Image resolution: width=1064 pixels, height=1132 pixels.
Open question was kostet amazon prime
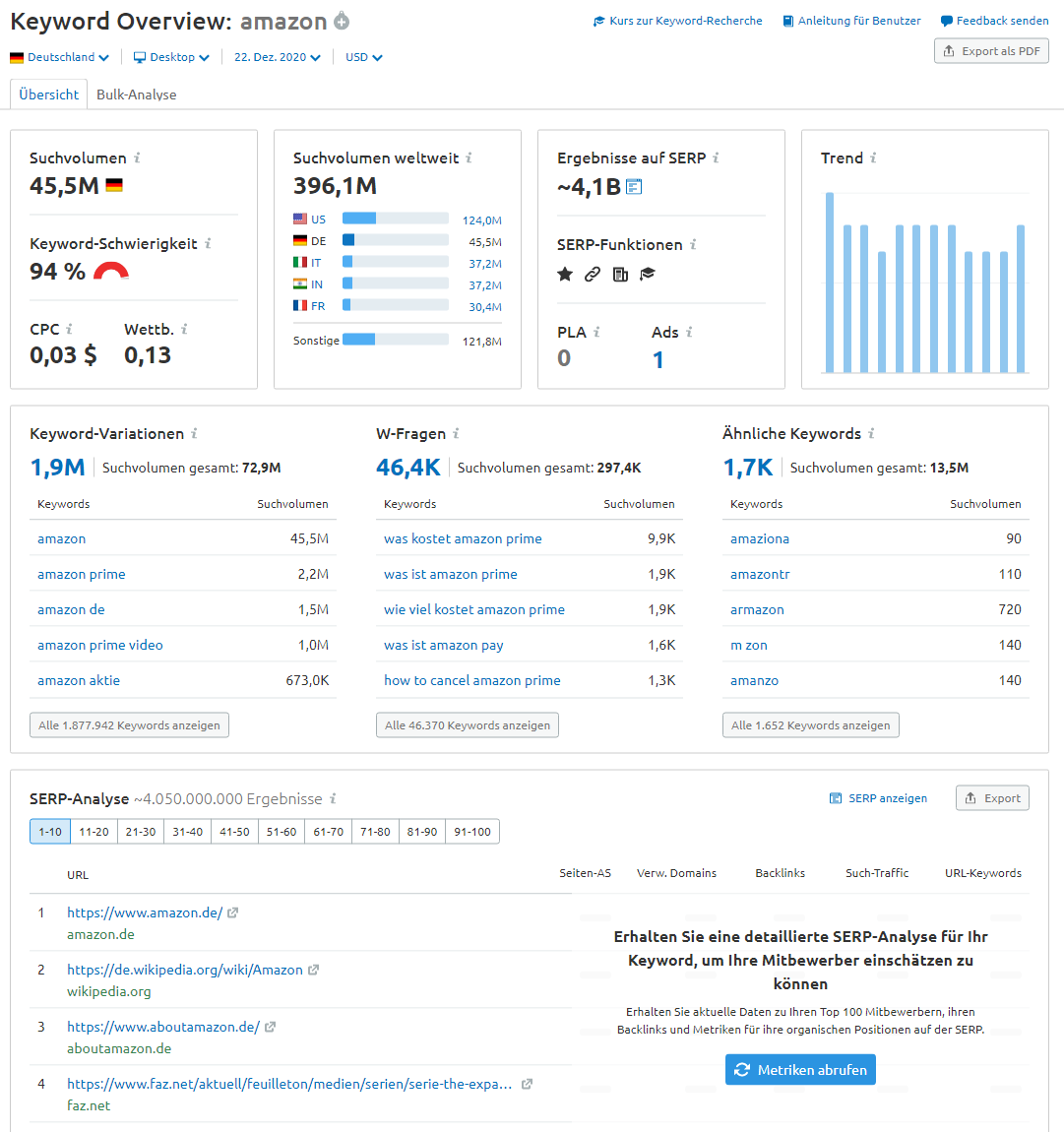tap(463, 538)
